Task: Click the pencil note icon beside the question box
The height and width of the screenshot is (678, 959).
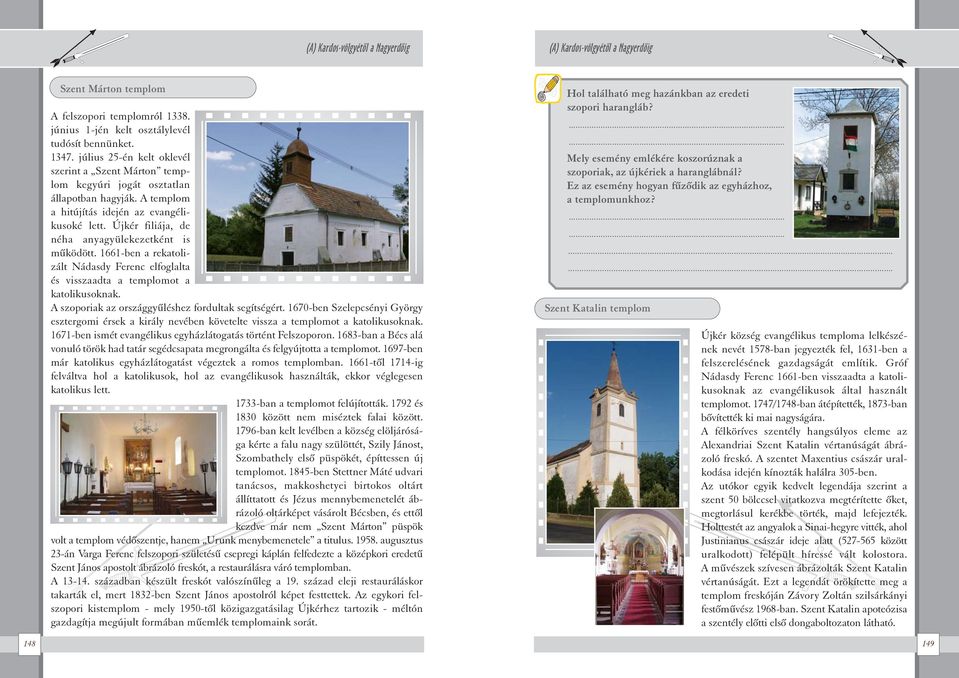Action: 547,88
